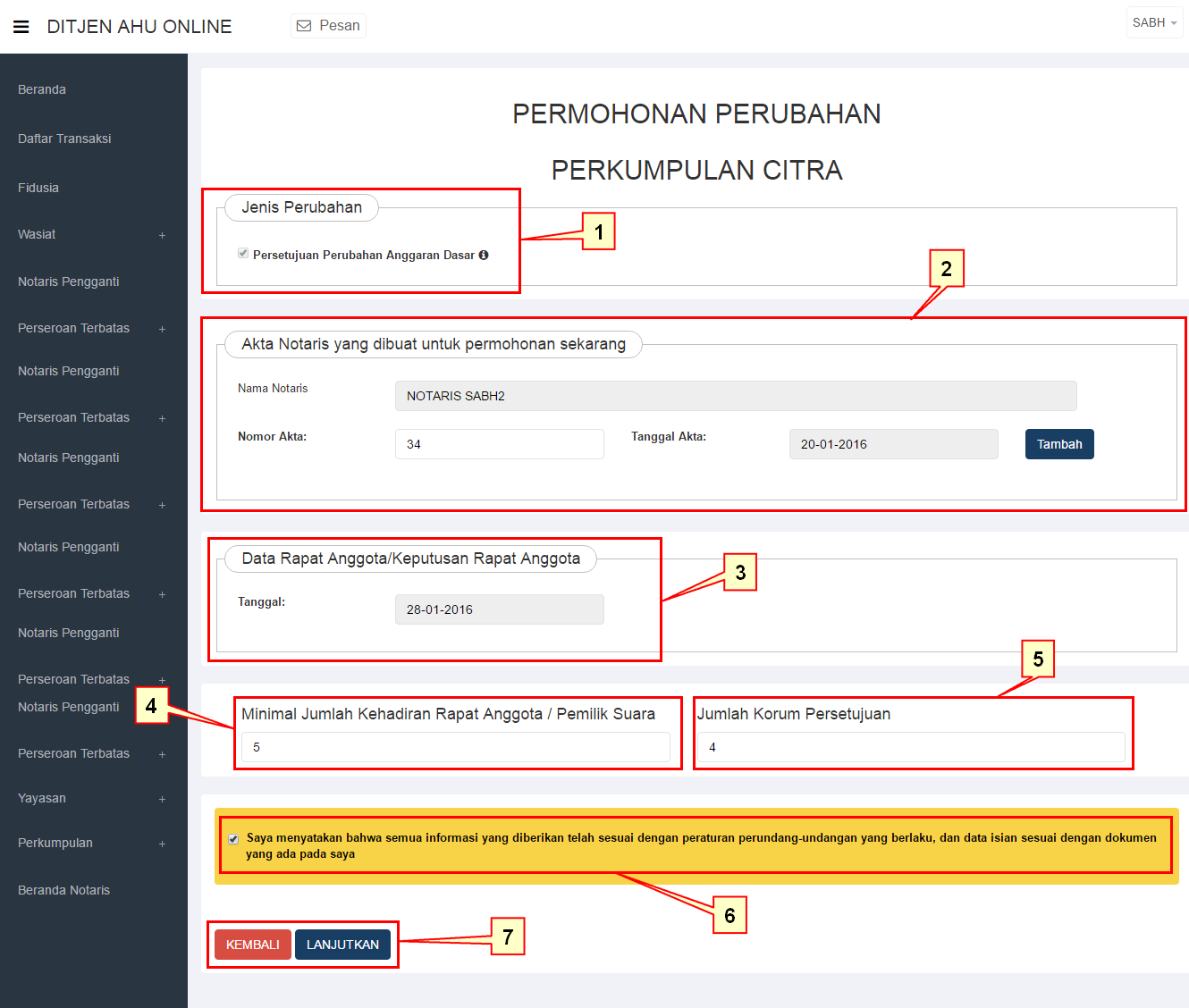Click info icon beside Persetujuan Perubahan Anggaran Dasar
Viewport: 1189px width, 1008px height.
[x=484, y=255]
